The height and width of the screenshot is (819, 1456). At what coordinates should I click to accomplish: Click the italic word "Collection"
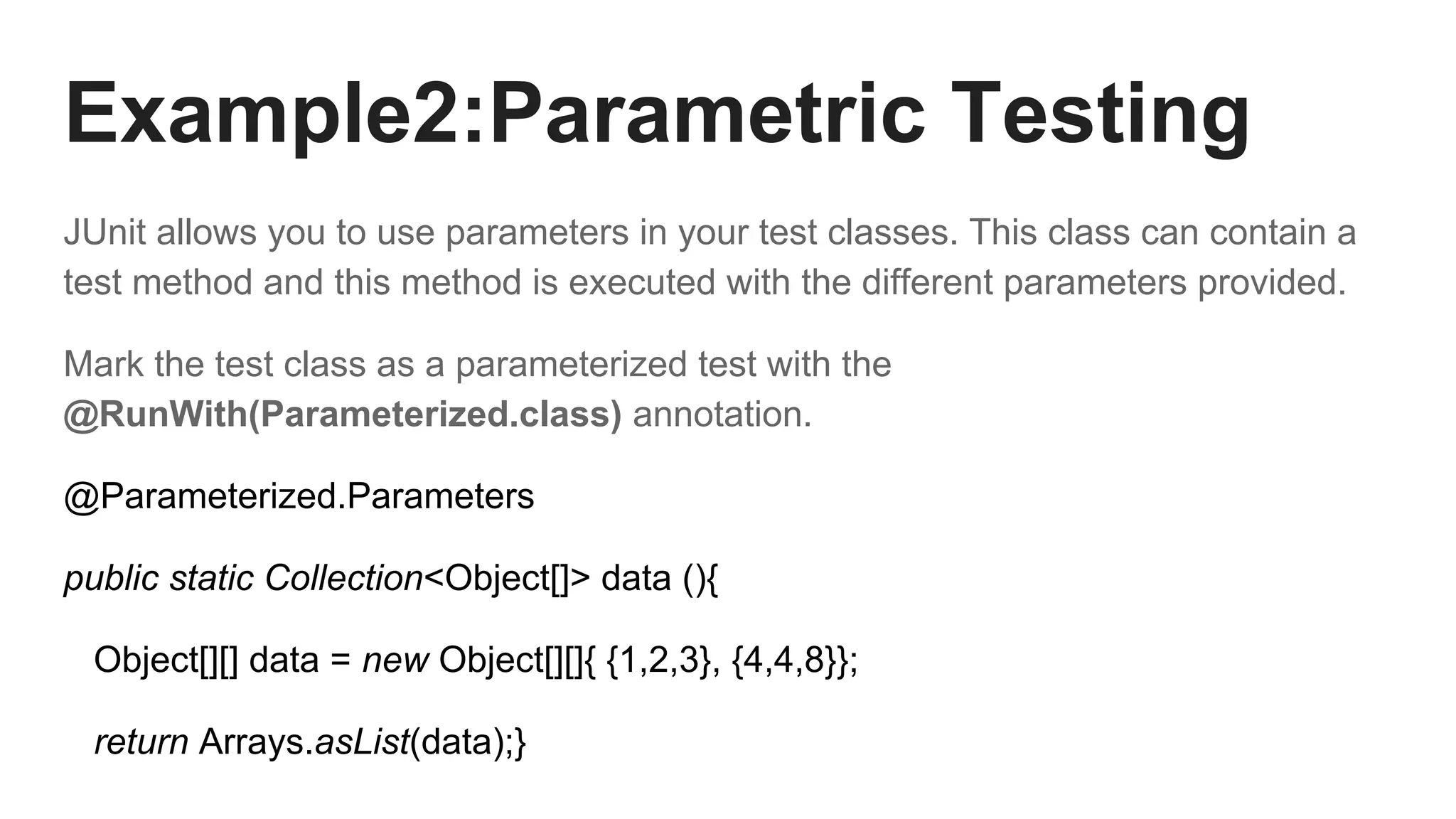[x=343, y=578]
